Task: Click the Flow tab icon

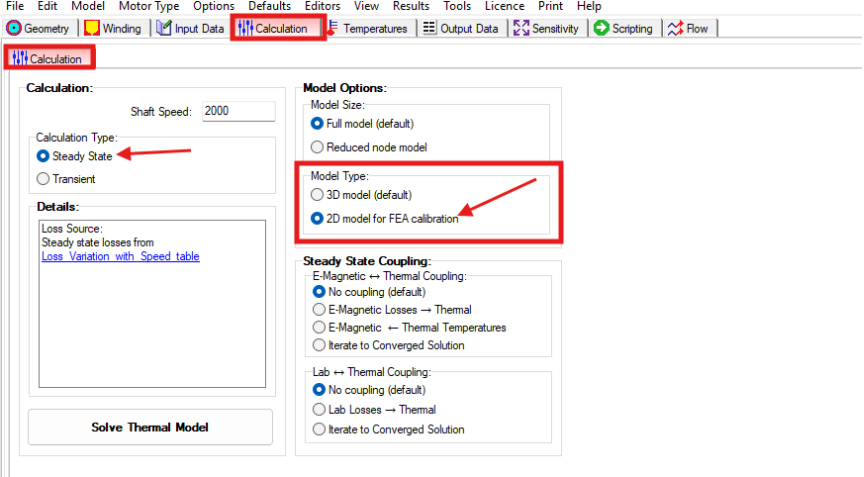Action: click(676, 28)
